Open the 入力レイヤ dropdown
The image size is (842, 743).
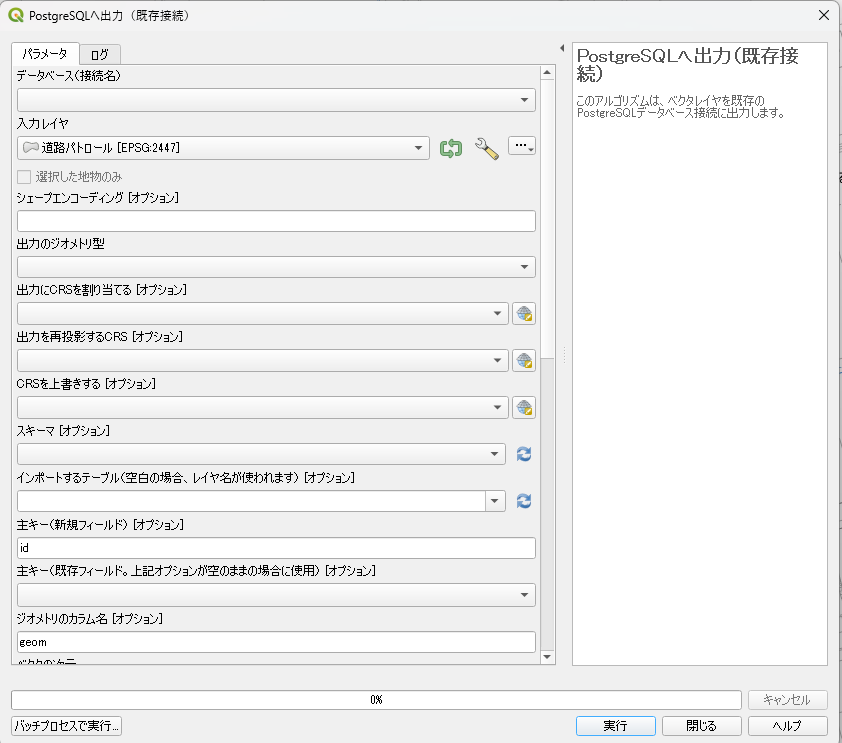419,147
